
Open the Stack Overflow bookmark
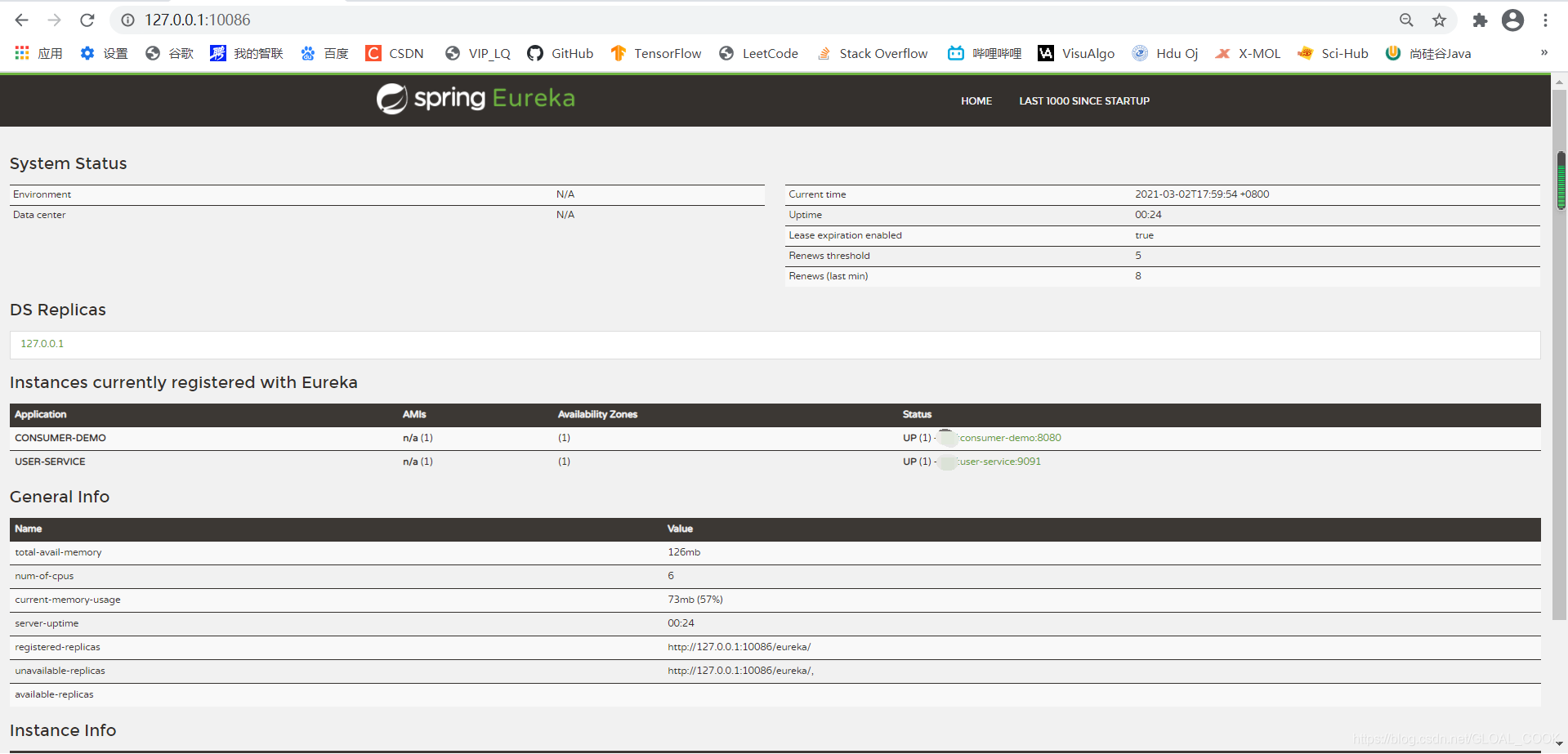click(872, 53)
